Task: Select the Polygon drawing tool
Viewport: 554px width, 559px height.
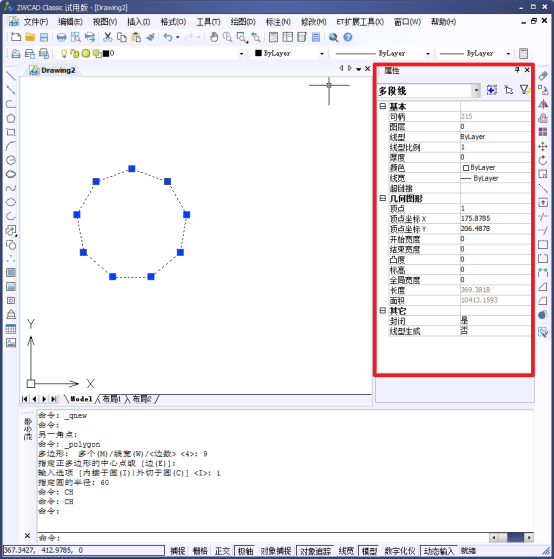Action: click(11, 118)
